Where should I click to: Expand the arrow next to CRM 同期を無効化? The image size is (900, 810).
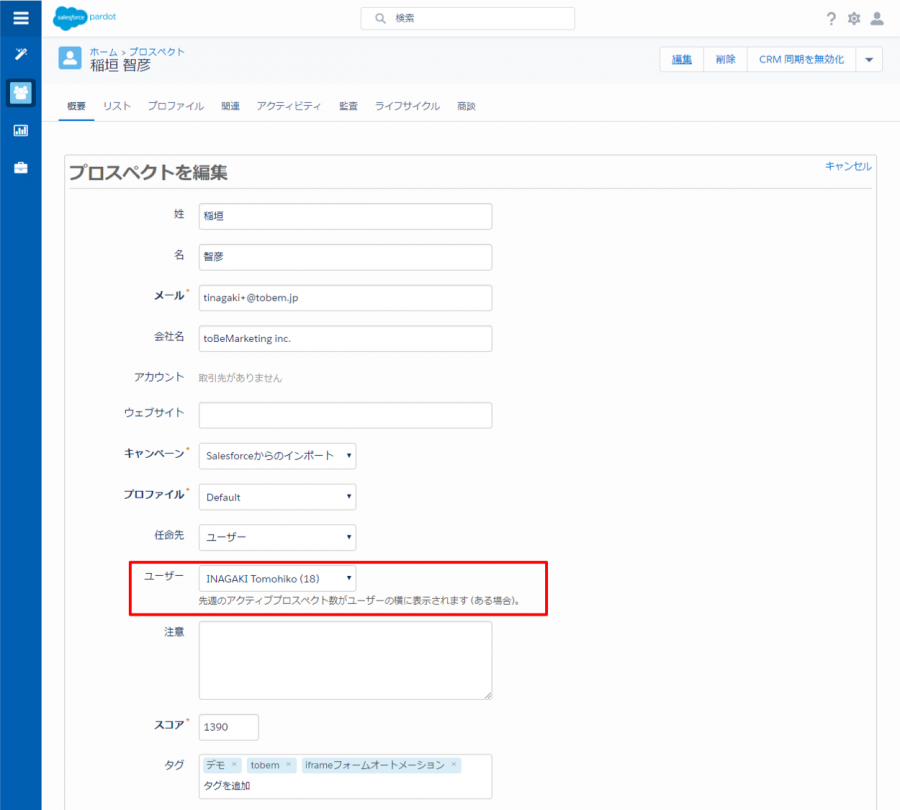pyautogui.click(x=868, y=60)
